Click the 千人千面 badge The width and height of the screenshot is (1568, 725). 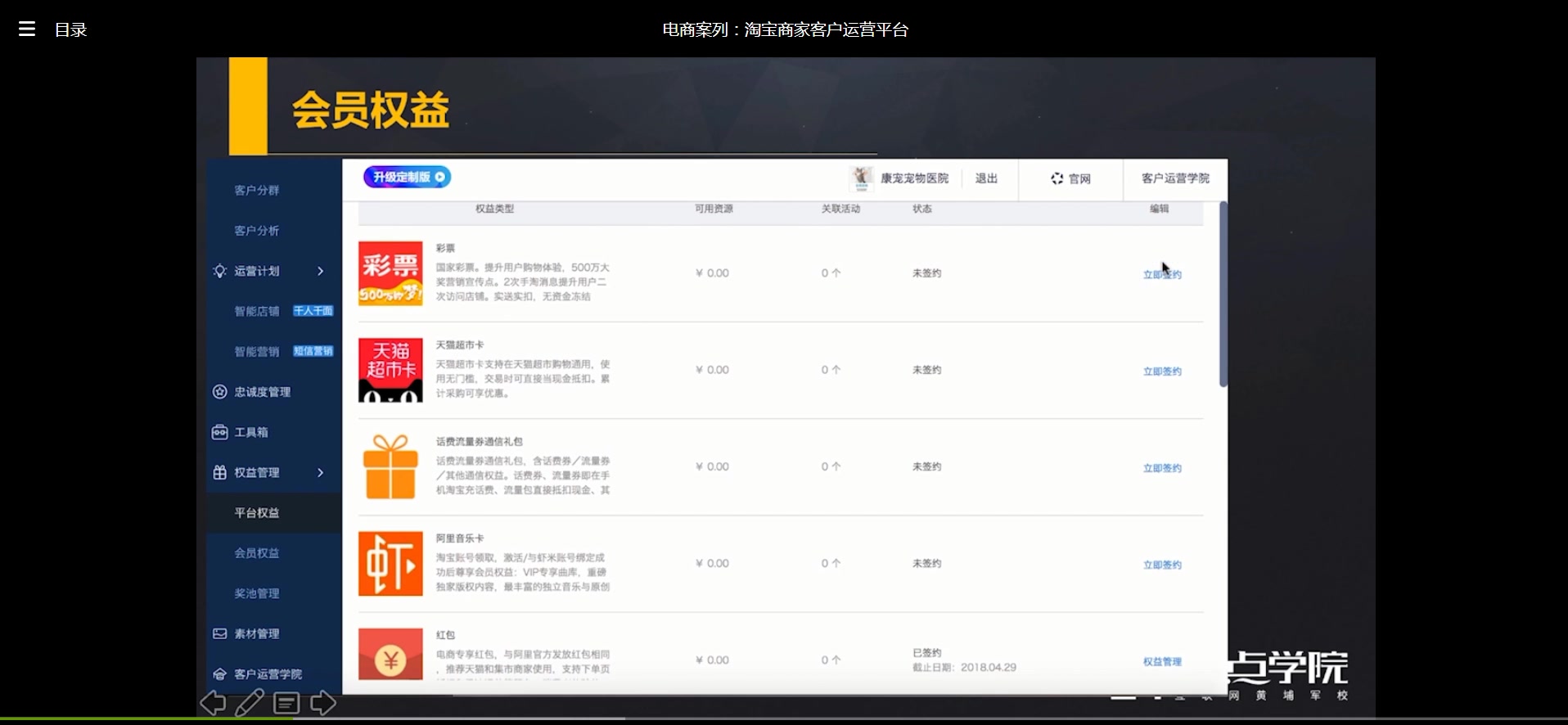[313, 311]
